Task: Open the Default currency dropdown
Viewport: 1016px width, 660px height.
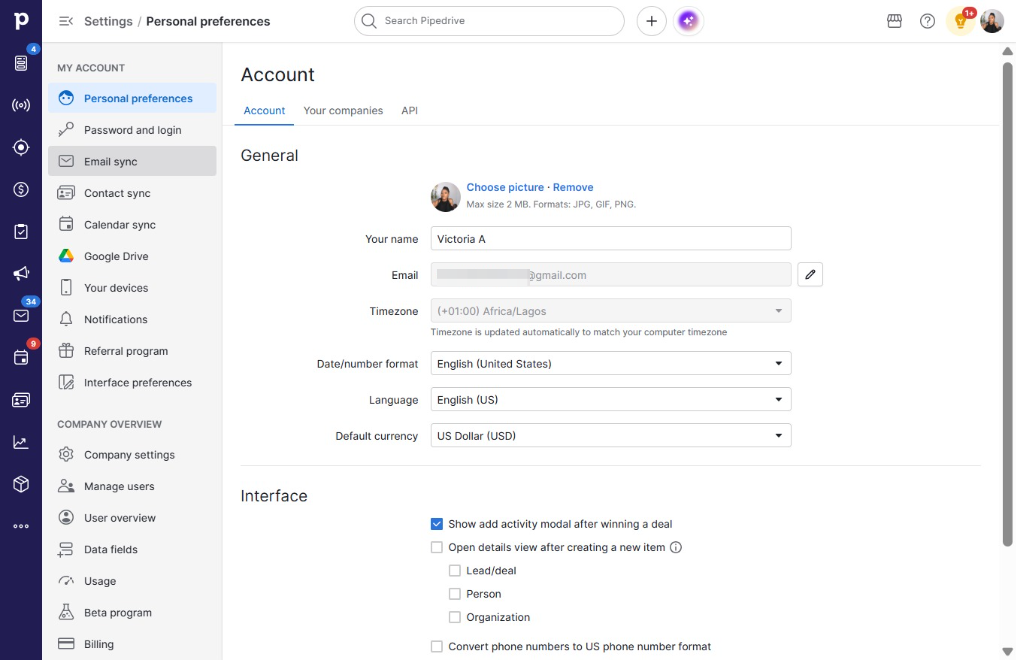Action: 610,436
